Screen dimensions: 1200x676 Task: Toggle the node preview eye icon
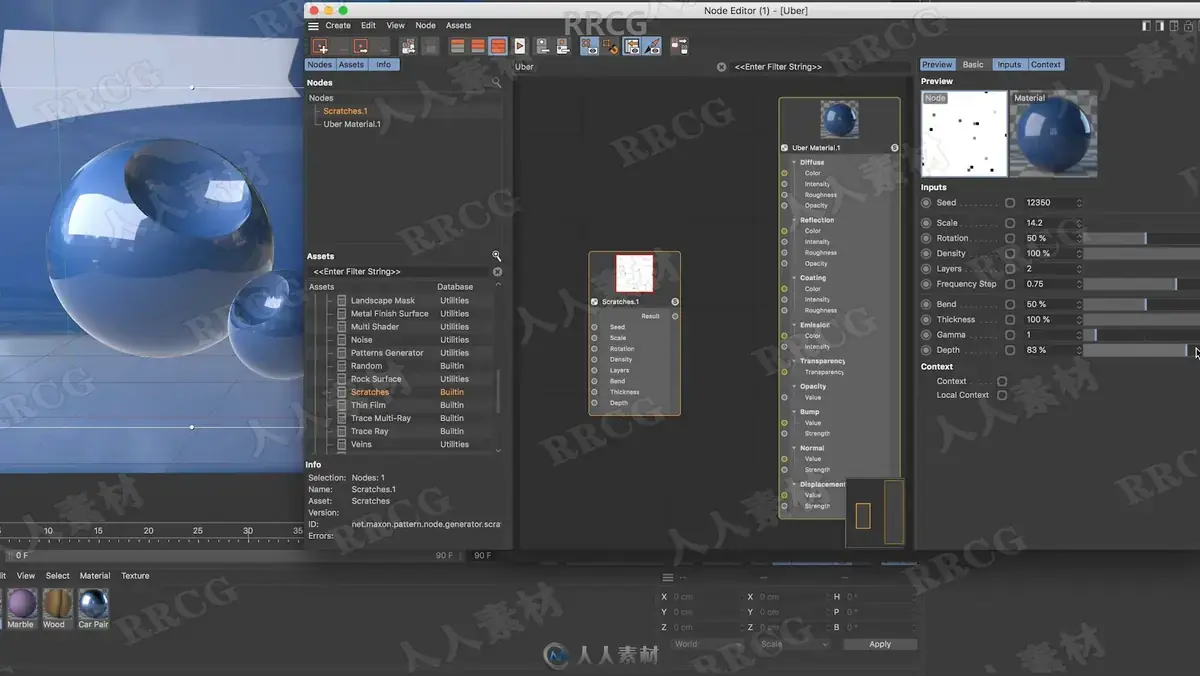coord(589,46)
